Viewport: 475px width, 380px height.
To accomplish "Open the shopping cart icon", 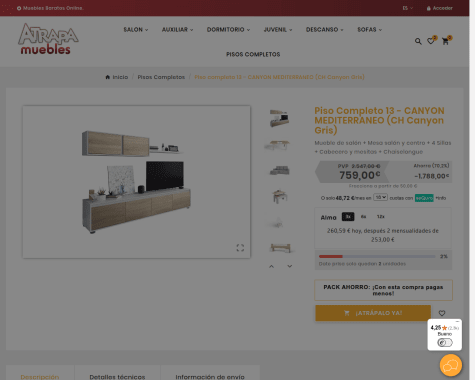I will pos(445,41).
